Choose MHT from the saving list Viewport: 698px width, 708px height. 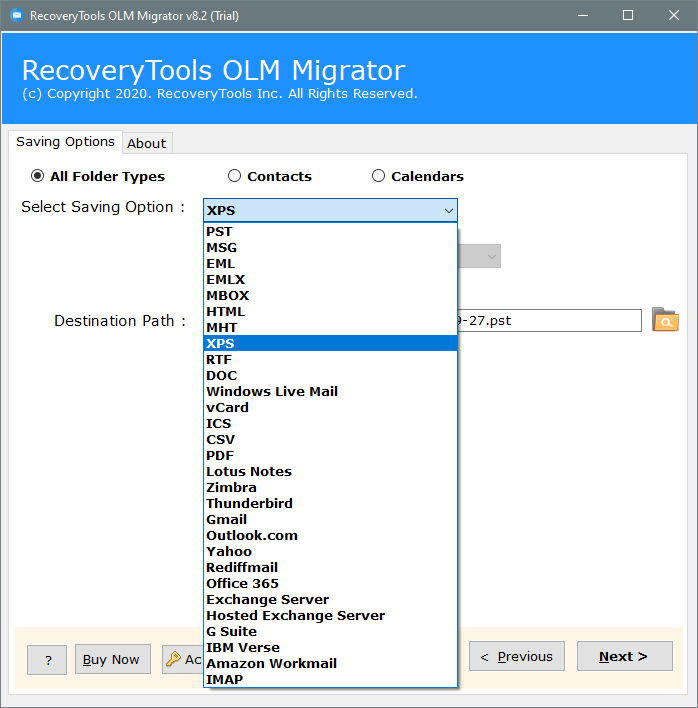[330, 328]
